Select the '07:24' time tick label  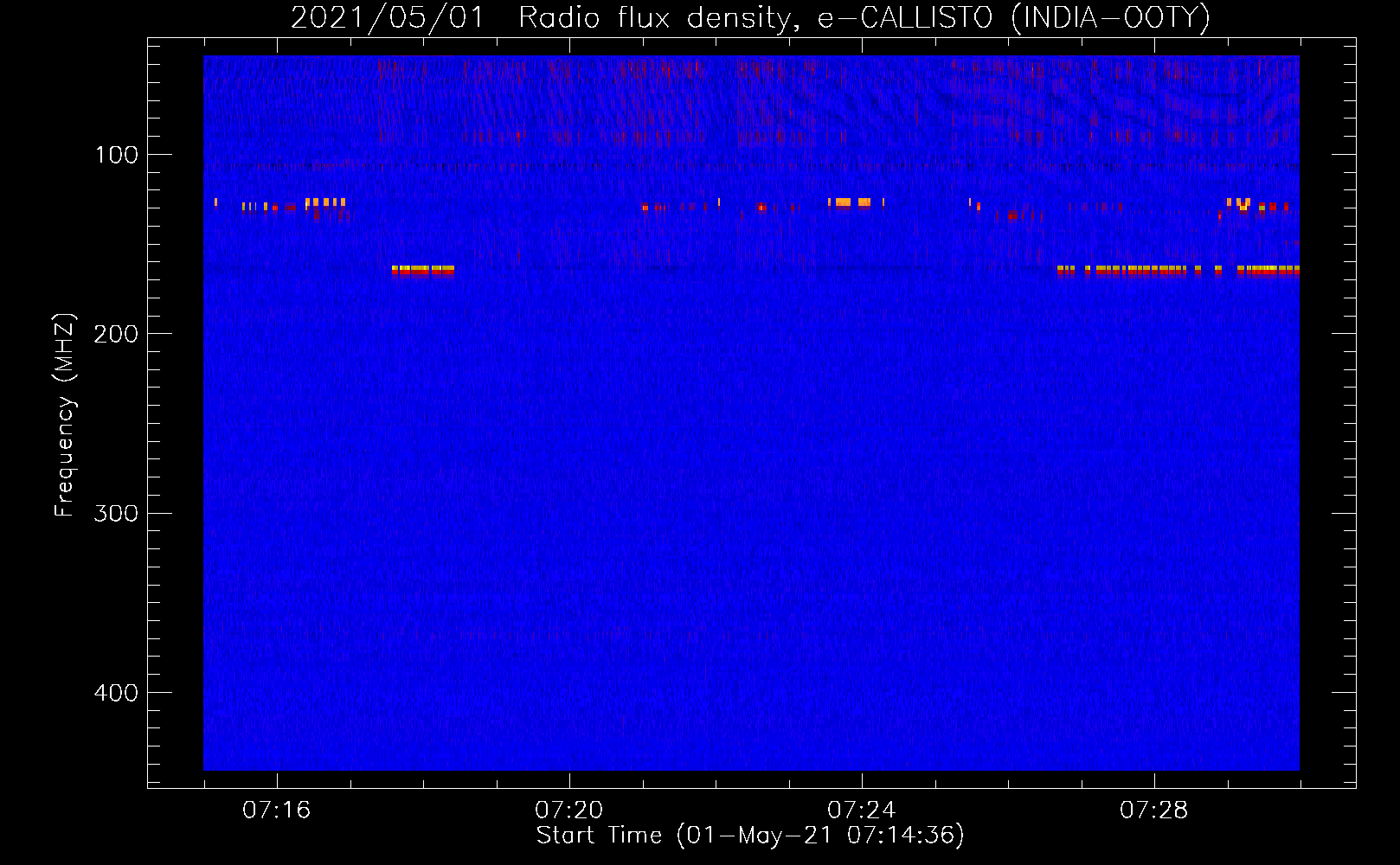[862, 811]
